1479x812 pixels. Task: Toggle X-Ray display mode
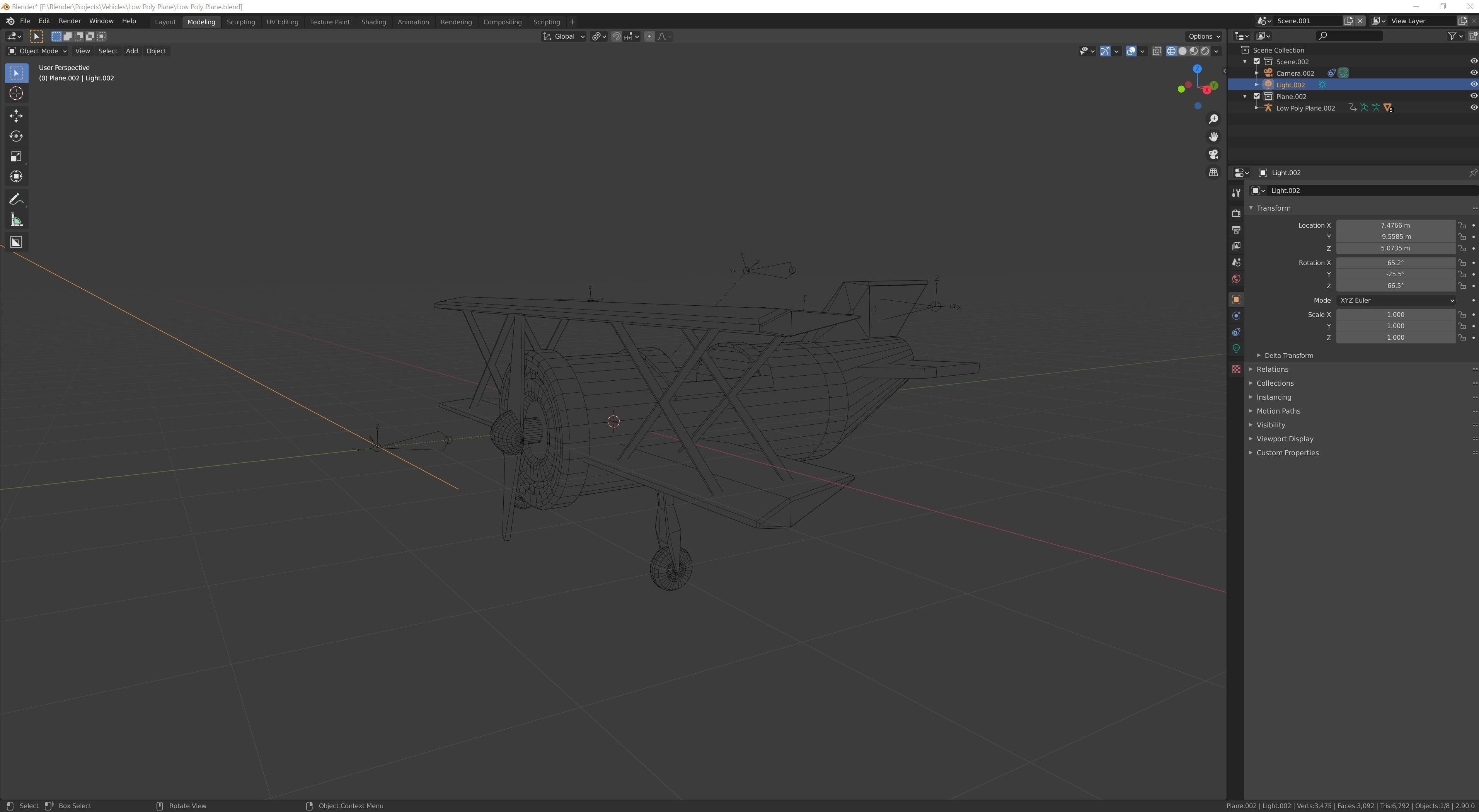(x=1157, y=51)
